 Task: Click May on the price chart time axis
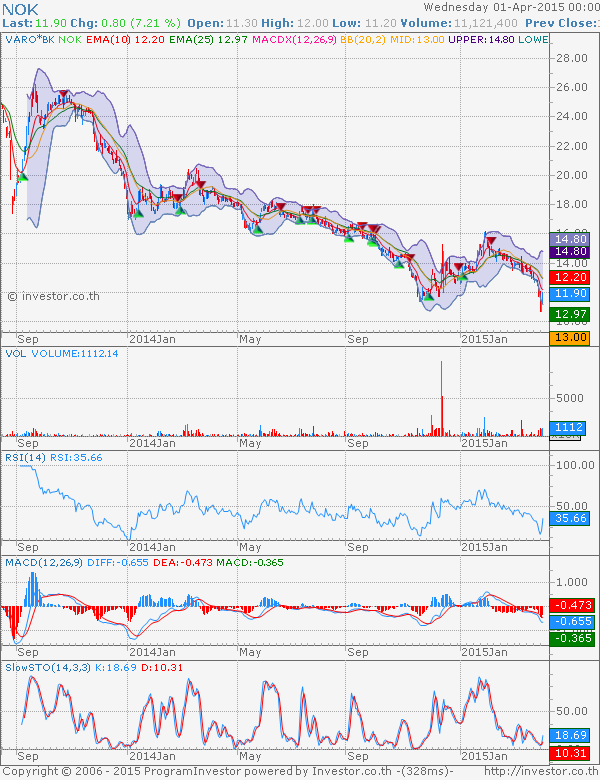[x=250, y=339]
